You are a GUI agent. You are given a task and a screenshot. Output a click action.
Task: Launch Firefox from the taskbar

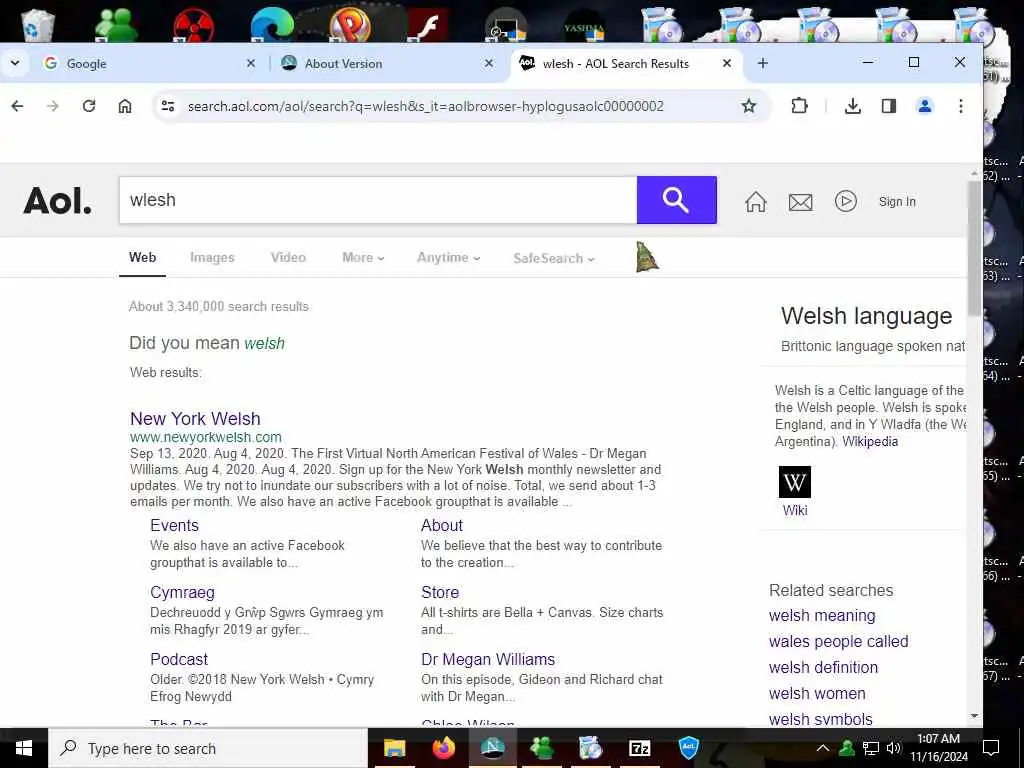[x=443, y=748]
